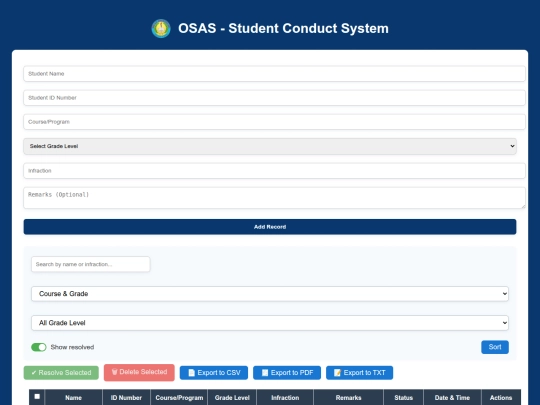Click the Date & Time column header
The height and width of the screenshot is (405, 540).
[452, 397]
